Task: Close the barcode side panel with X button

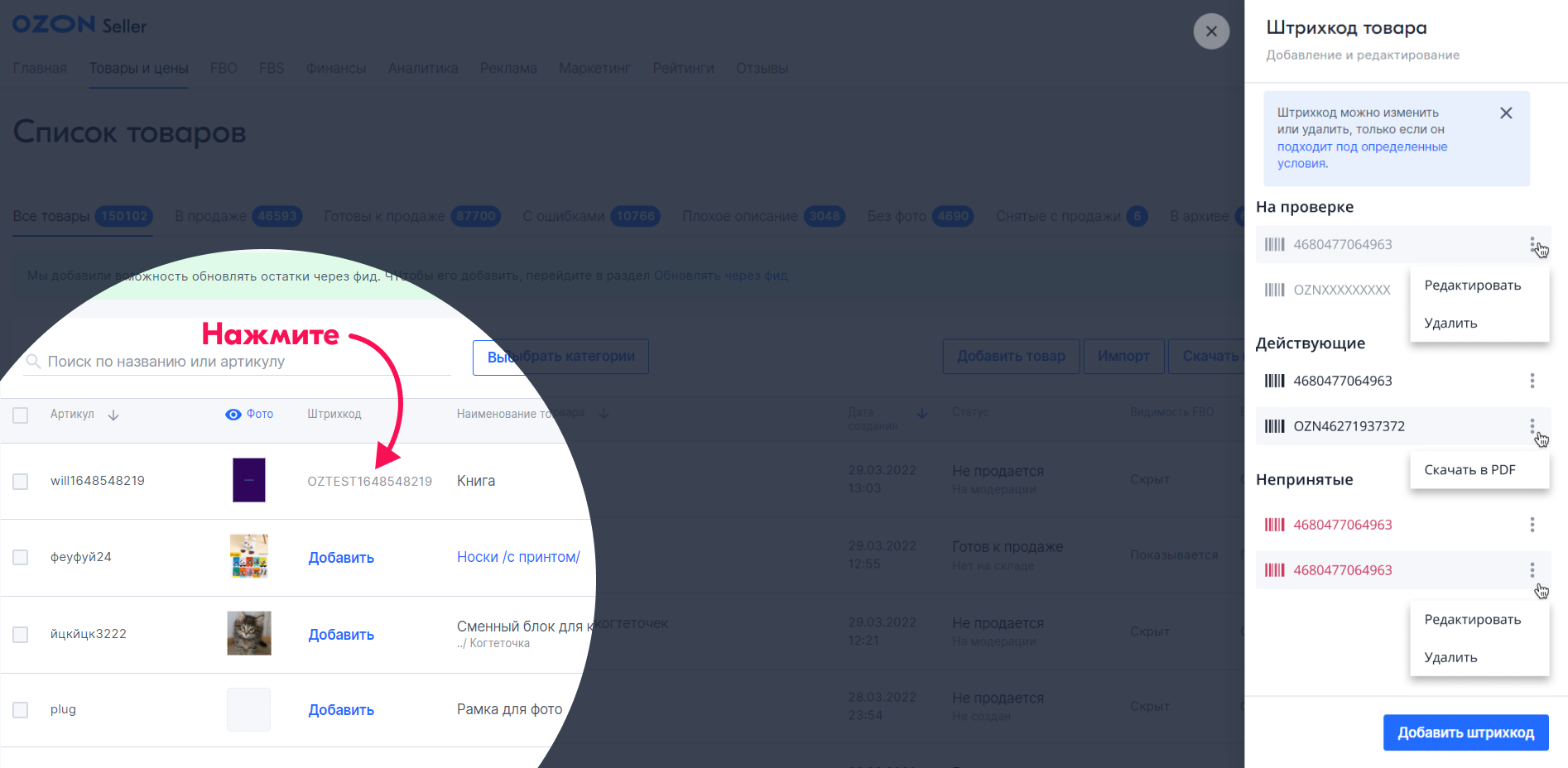Action: click(1210, 31)
